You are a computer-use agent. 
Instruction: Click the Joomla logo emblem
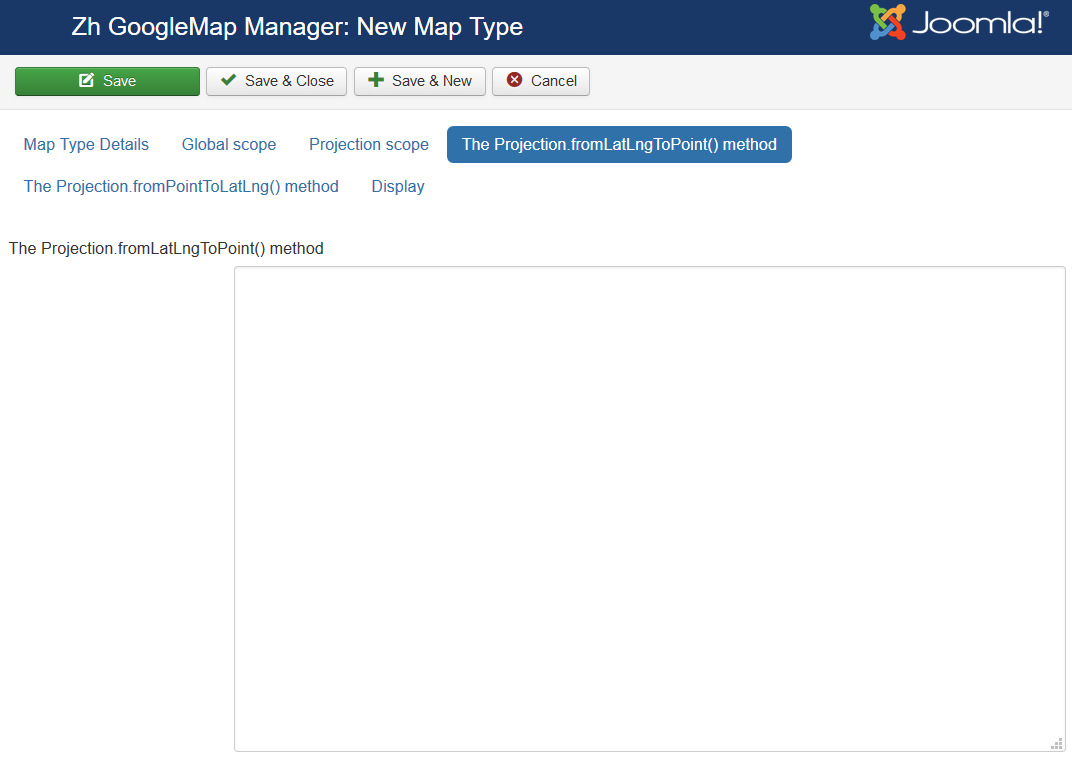coord(888,23)
